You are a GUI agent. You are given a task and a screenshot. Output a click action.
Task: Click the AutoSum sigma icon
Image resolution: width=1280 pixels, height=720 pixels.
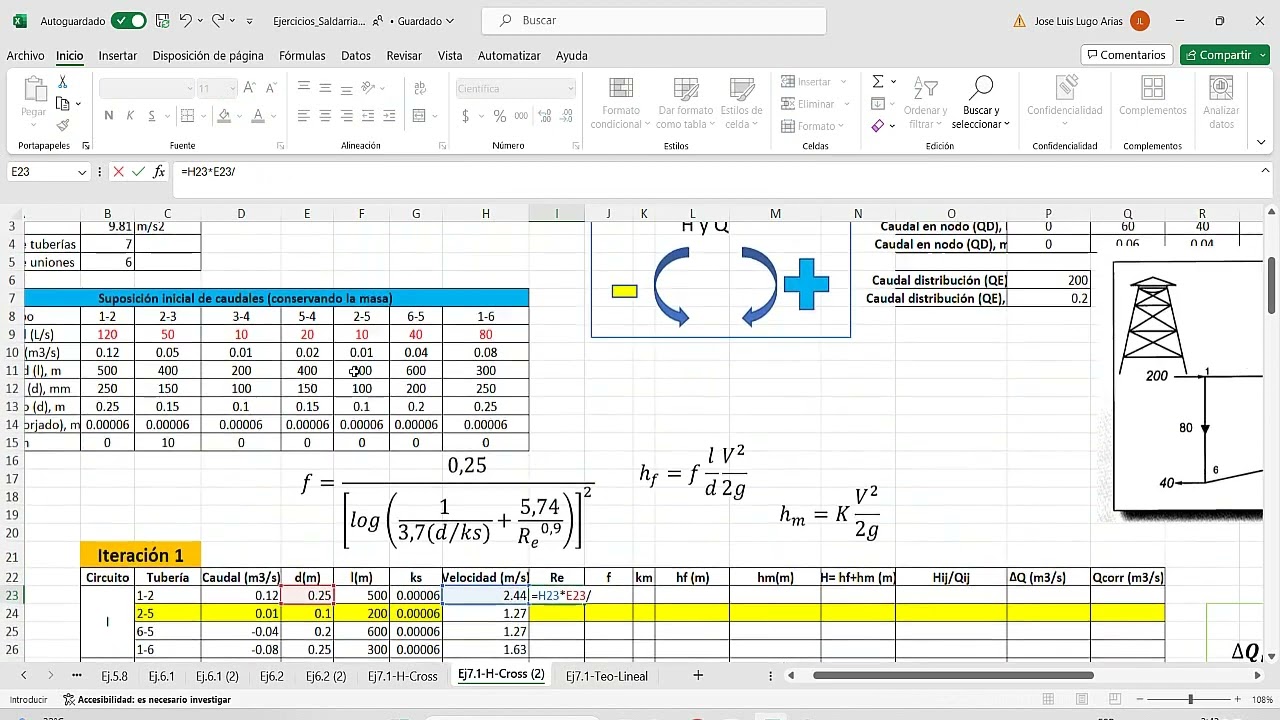click(878, 82)
